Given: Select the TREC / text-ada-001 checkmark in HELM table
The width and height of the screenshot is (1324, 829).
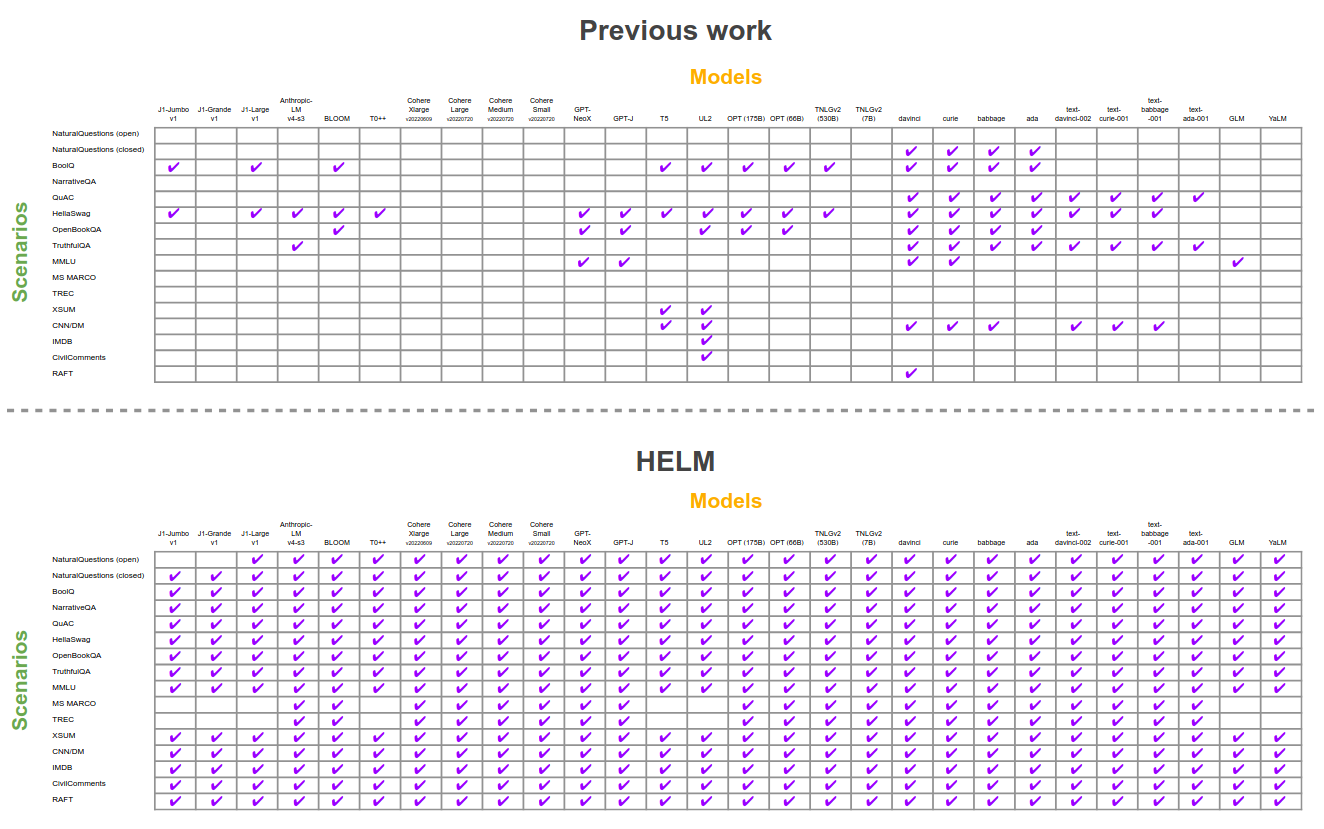Looking at the screenshot, I should point(1198,721).
